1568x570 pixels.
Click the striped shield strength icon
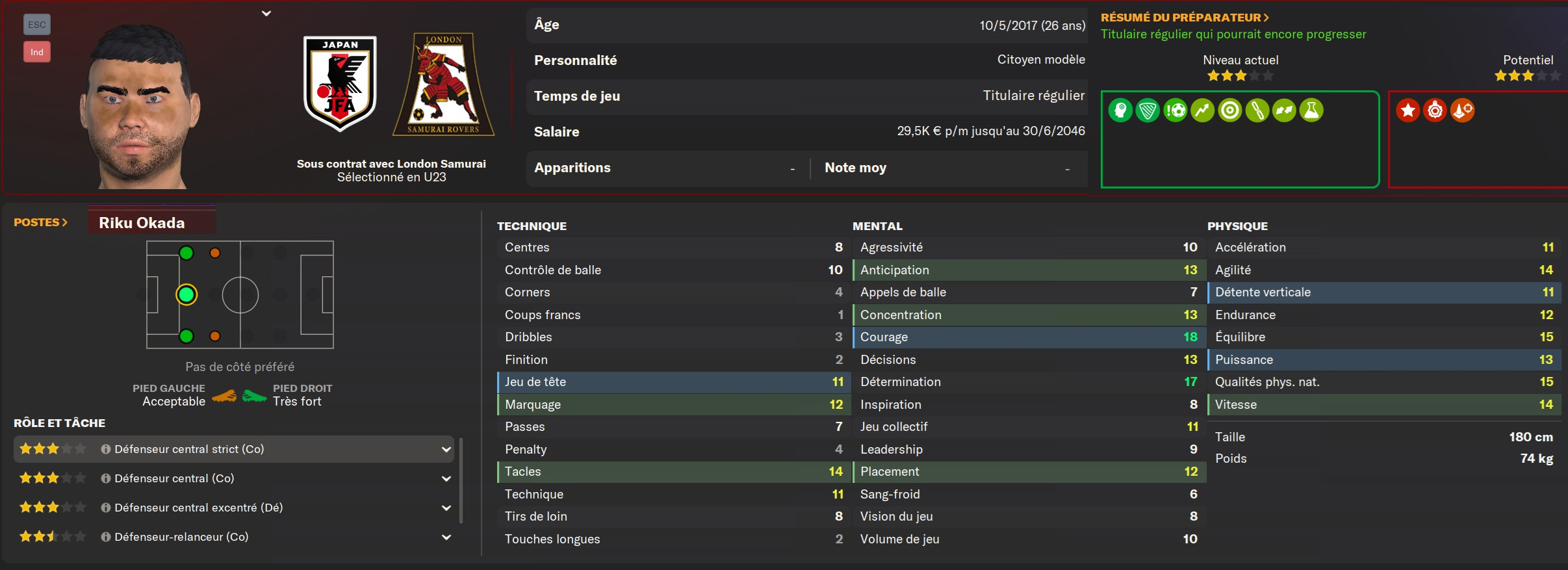tap(1148, 110)
